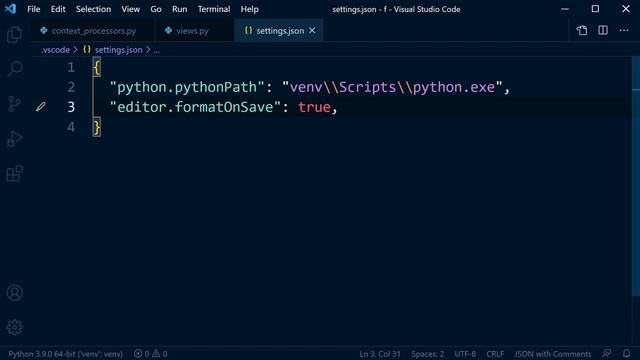Change indentation via Spaces: 2

point(427,354)
